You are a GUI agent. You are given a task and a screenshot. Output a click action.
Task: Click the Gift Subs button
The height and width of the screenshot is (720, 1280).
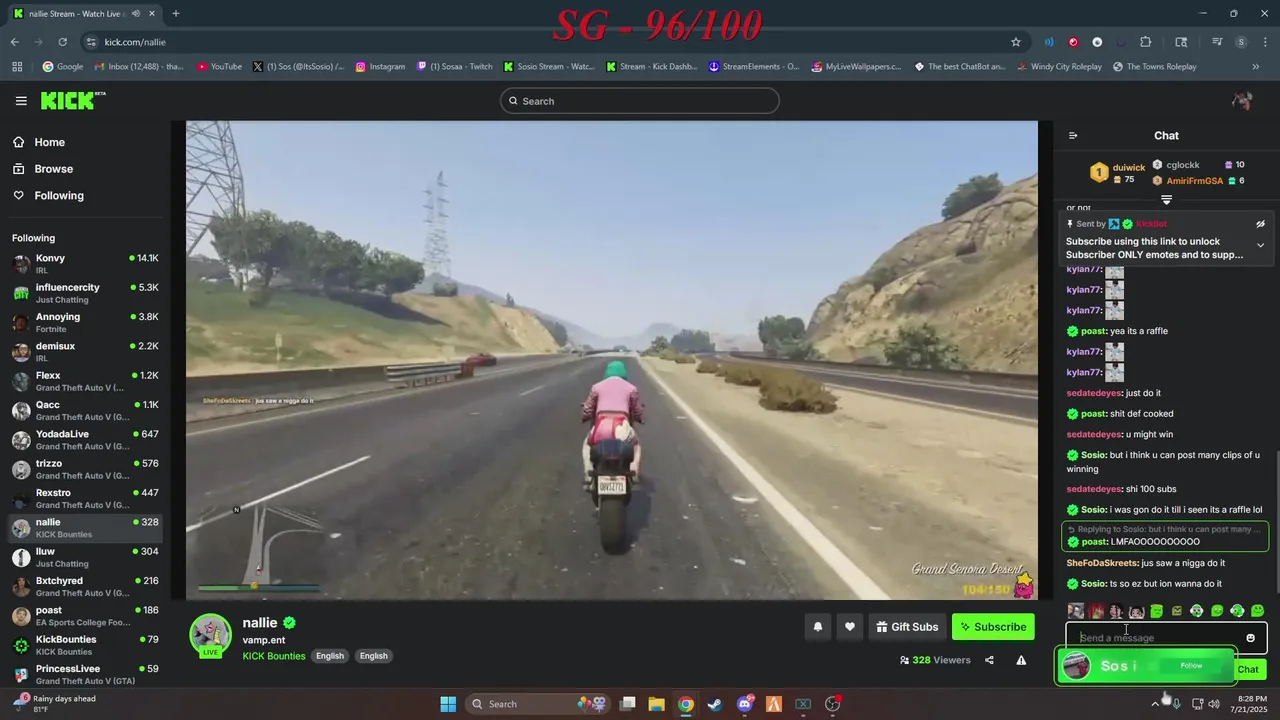click(907, 627)
